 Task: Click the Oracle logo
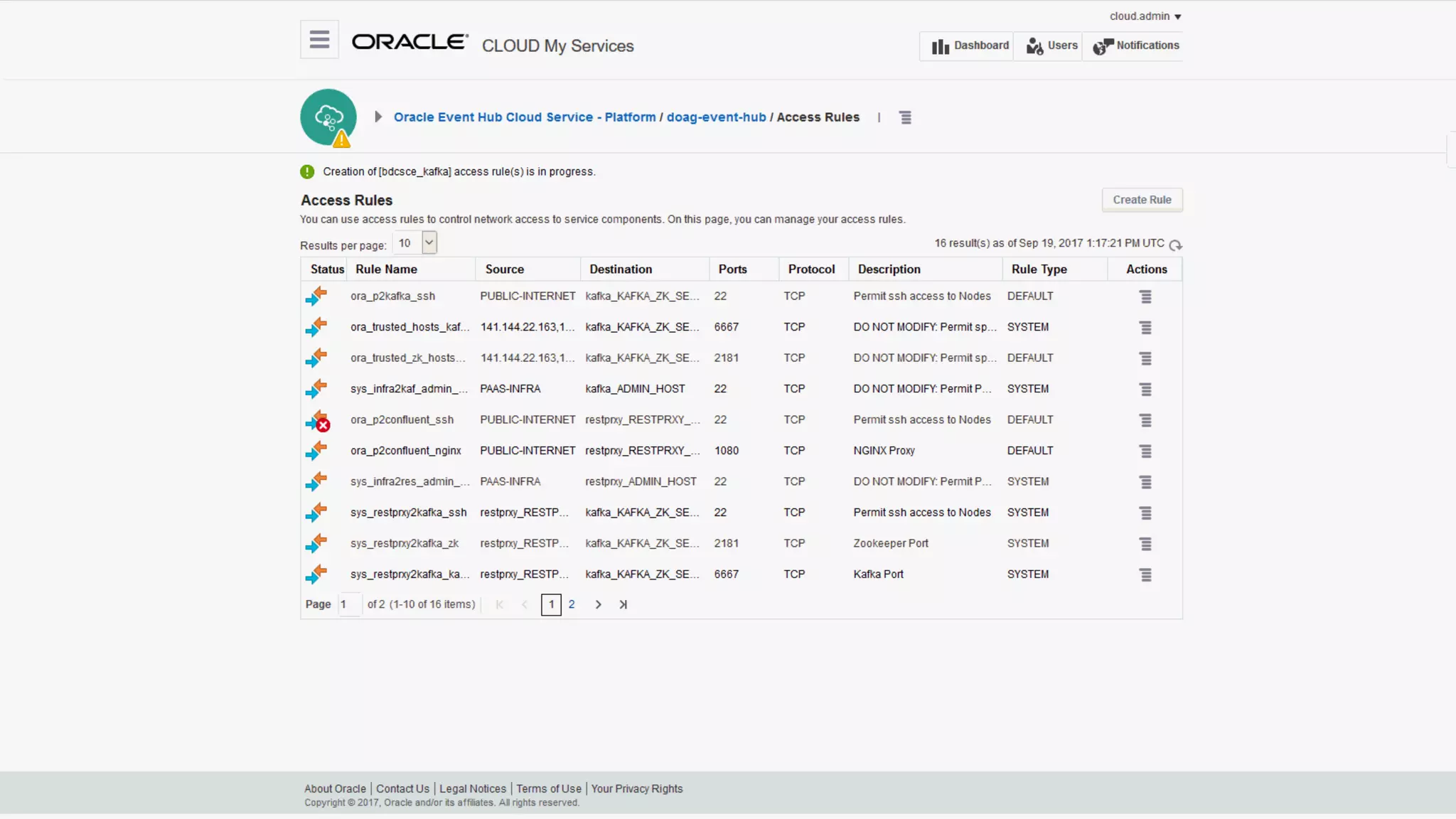tap(410, 42)
